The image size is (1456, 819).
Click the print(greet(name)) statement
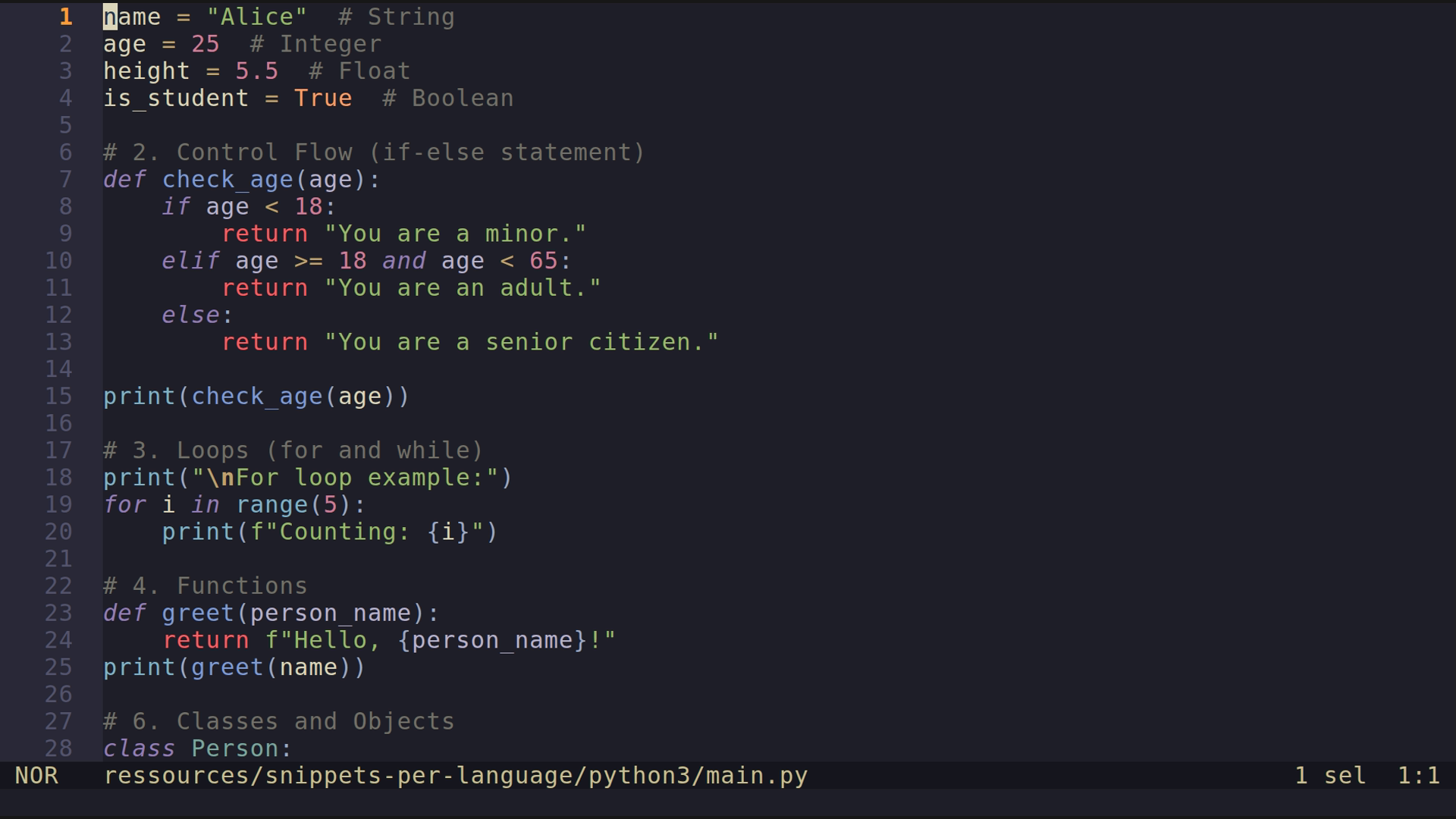pyautogui.click(x=234, y=667)
